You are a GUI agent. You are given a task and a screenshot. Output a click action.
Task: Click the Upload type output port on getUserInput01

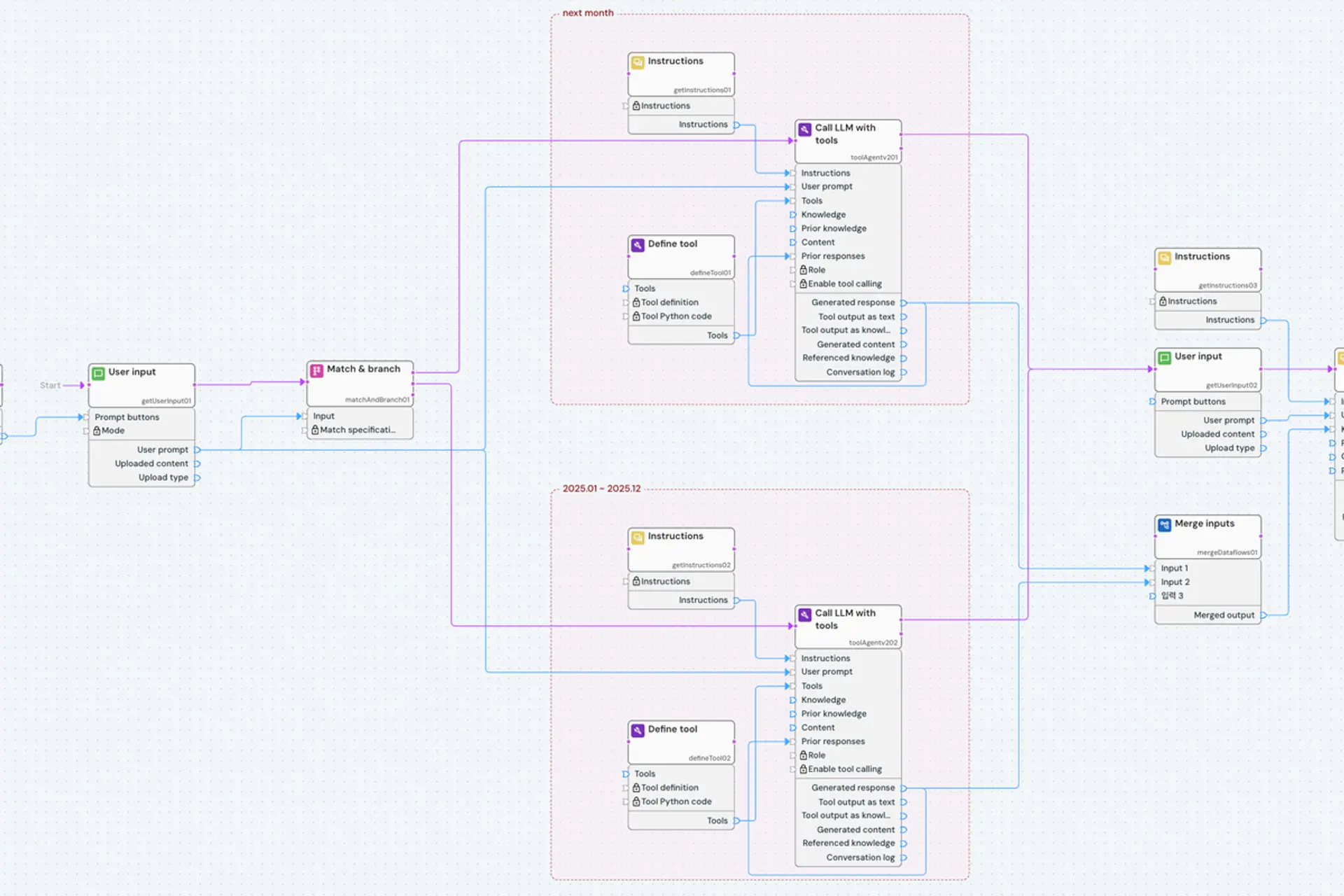point(197,478)
